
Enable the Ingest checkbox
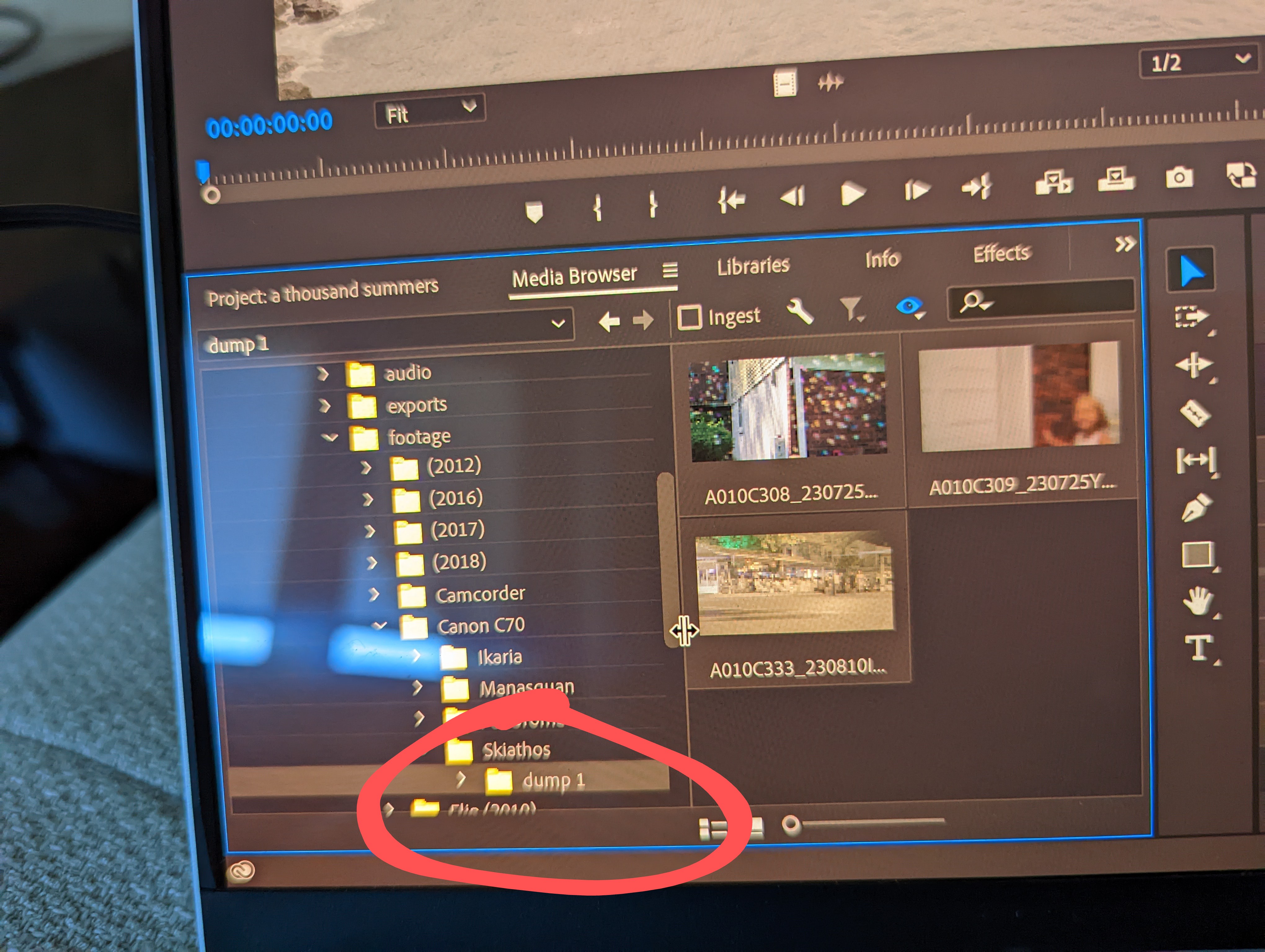coord(689,317)
